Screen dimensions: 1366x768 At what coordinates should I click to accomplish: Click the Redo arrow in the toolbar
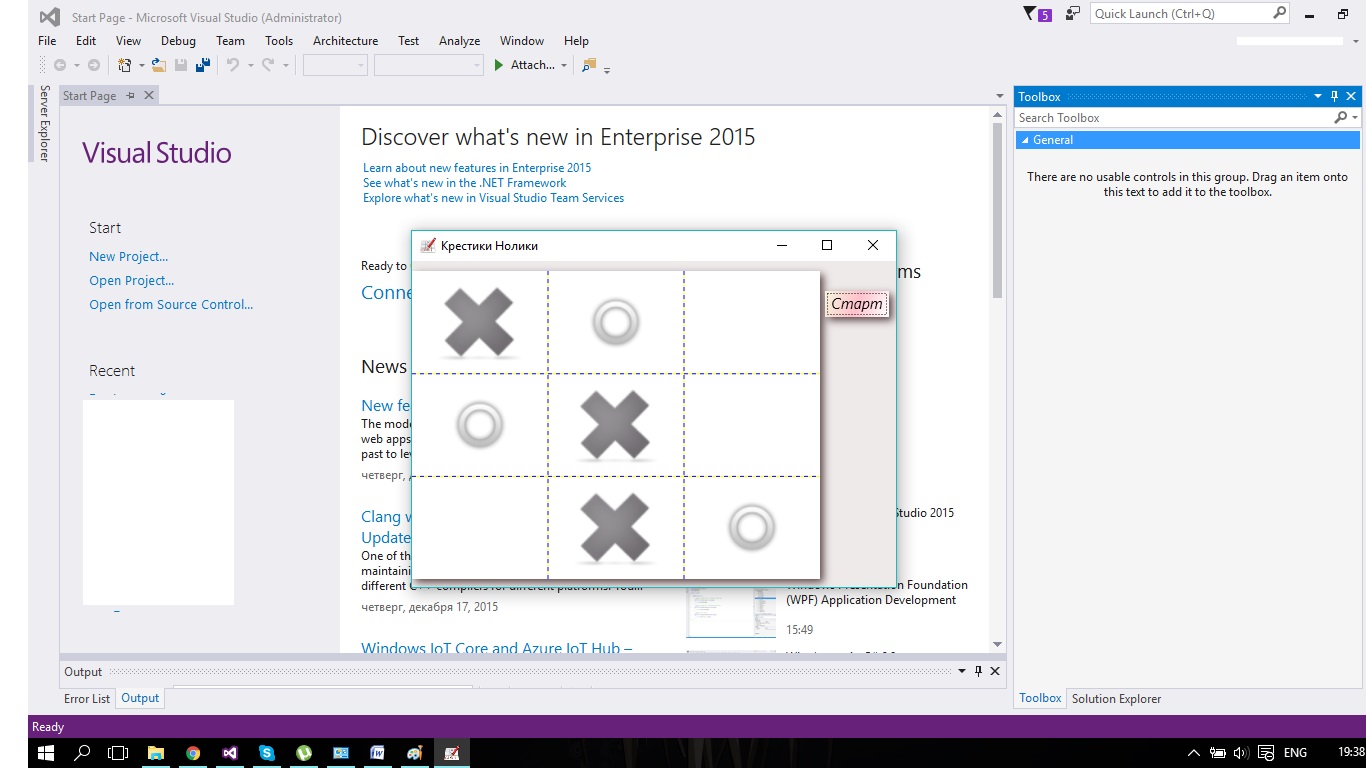point(268,65)
